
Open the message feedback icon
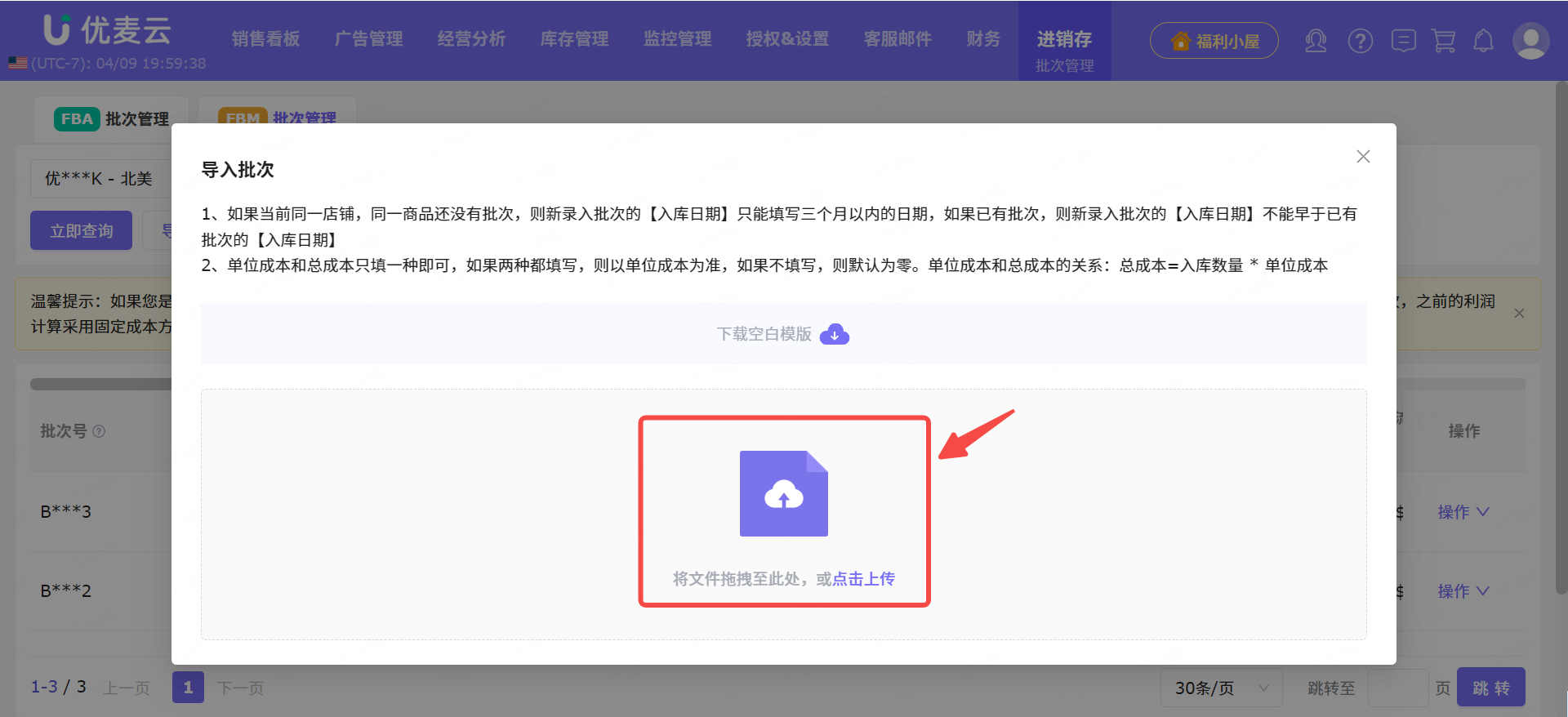click(x=1403, y=41)
